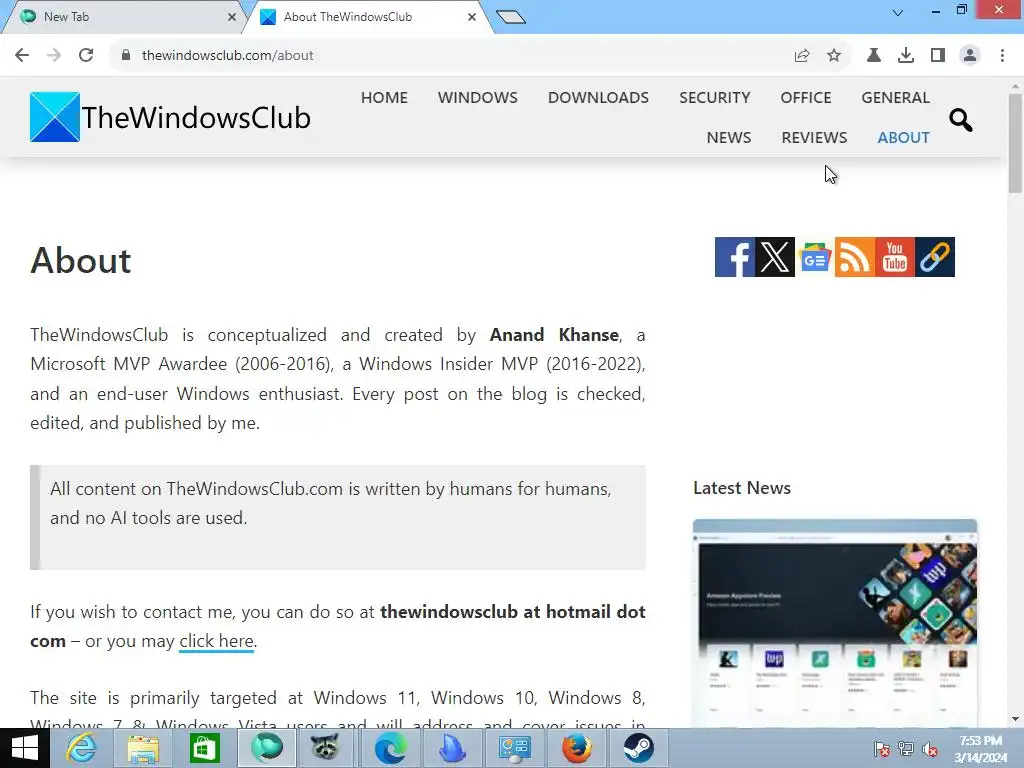Click the browser forward arrow

(x=54, y=56)
